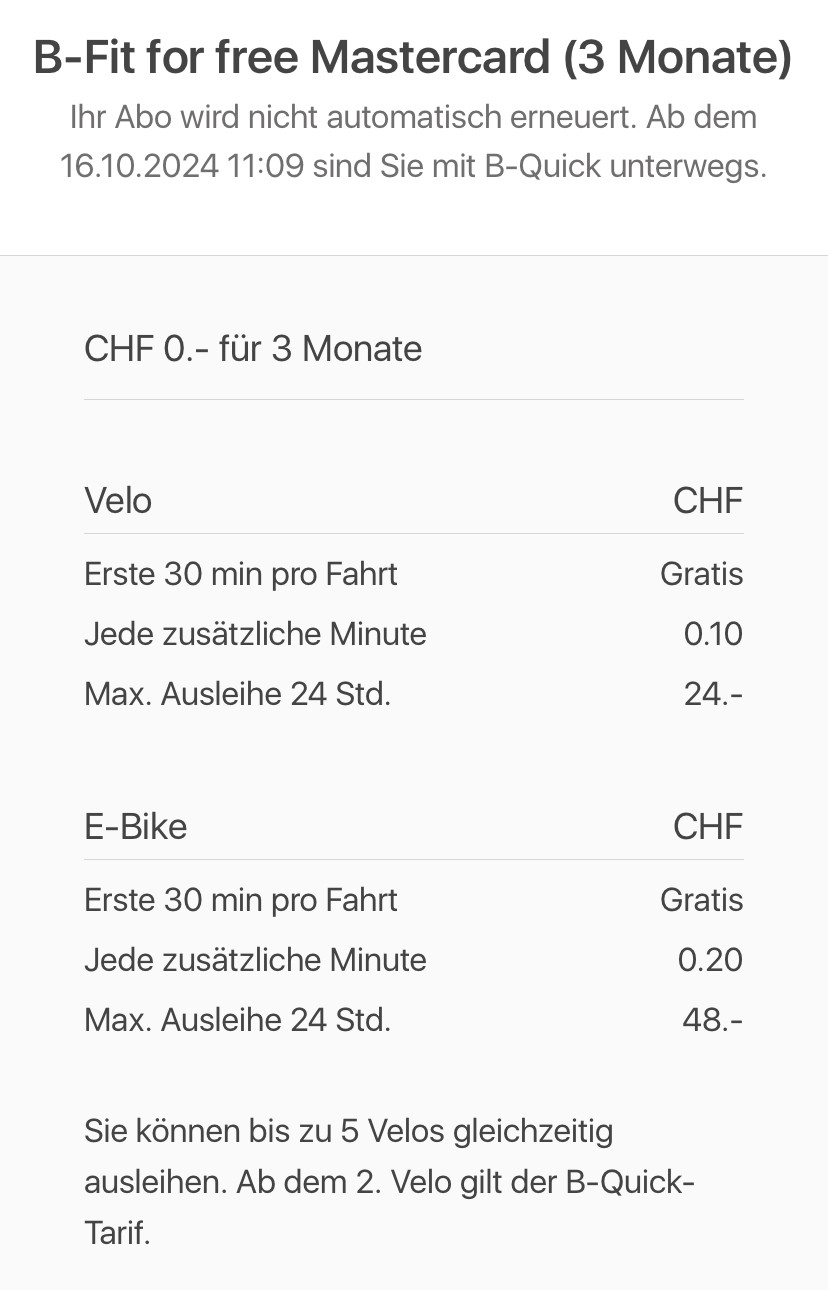The height and width of the screenshot is (1290, 828).
Task: Tap the Gratis value in the E-Bike section
Action: click(x=701, y=900)
